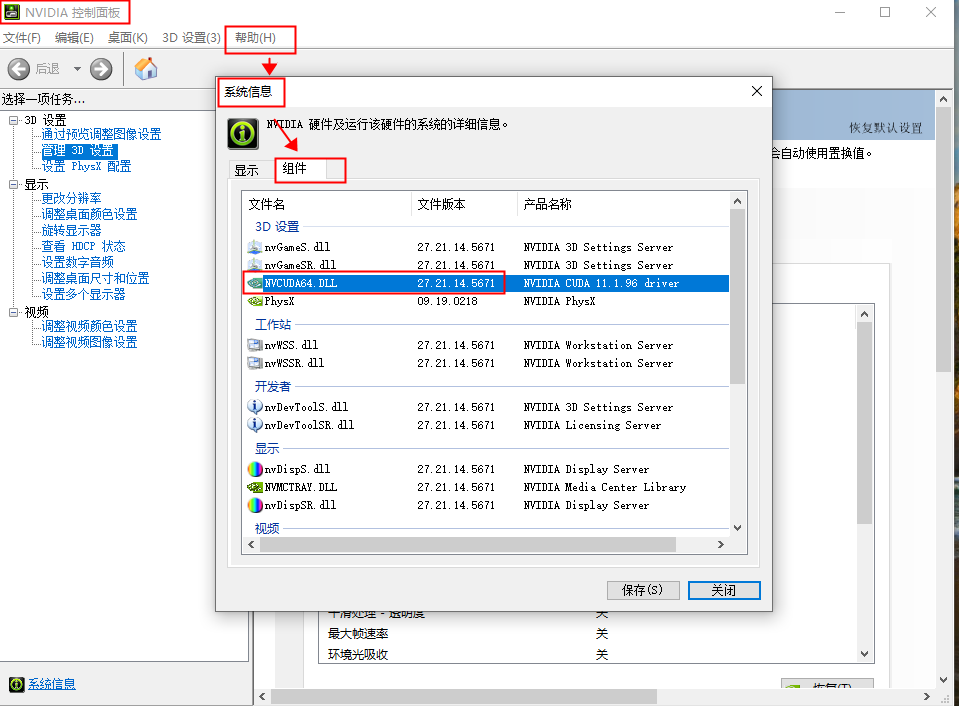This screenshot has height=706, width=959.
Task: Select 设置多个显示器 in the tree
Action: click(83, 294)
